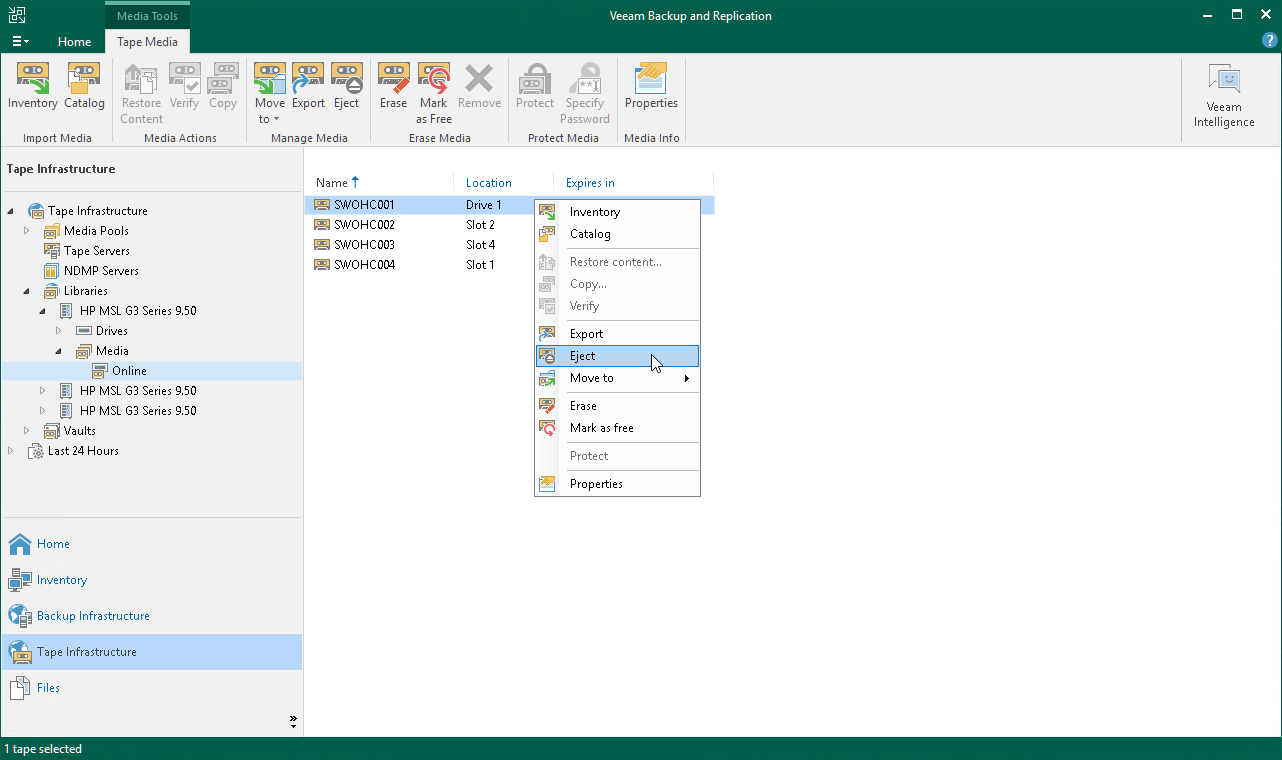Click the Drive 1 location cell

tap(484, 205)
